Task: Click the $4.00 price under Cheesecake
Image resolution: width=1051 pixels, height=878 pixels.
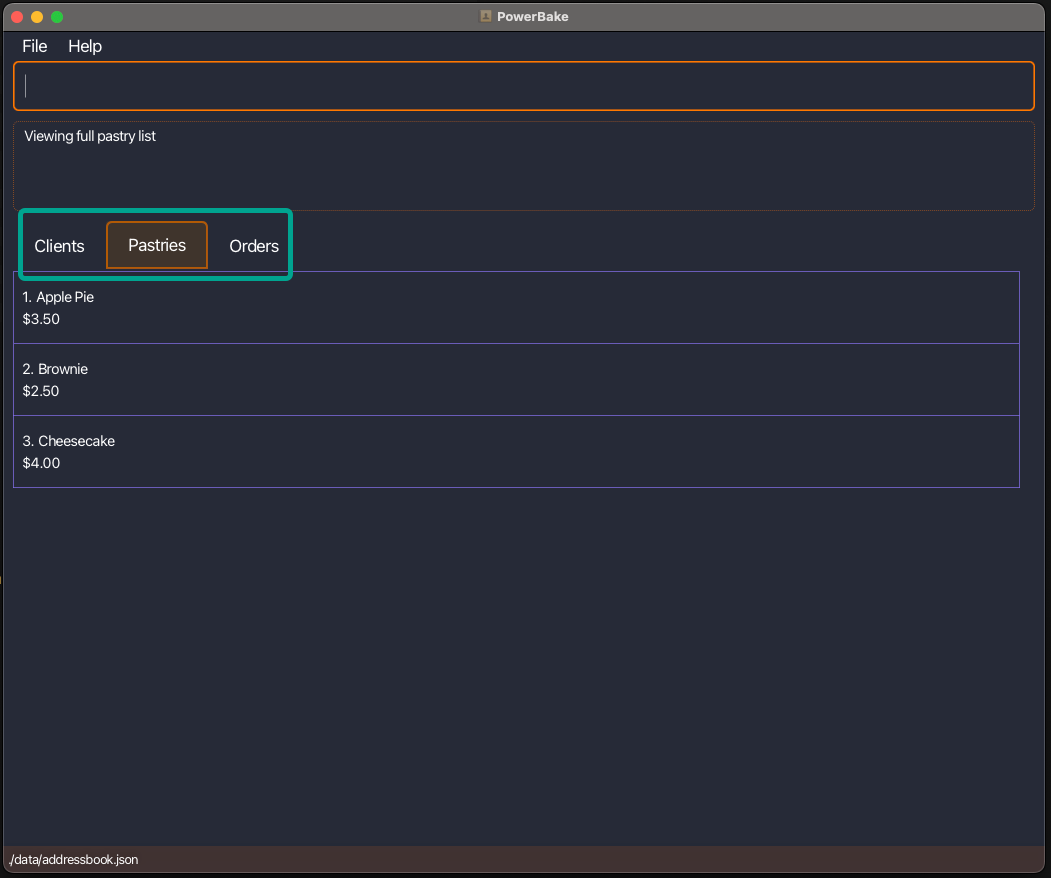Action: pyautogui.click(x=41, y=462)
